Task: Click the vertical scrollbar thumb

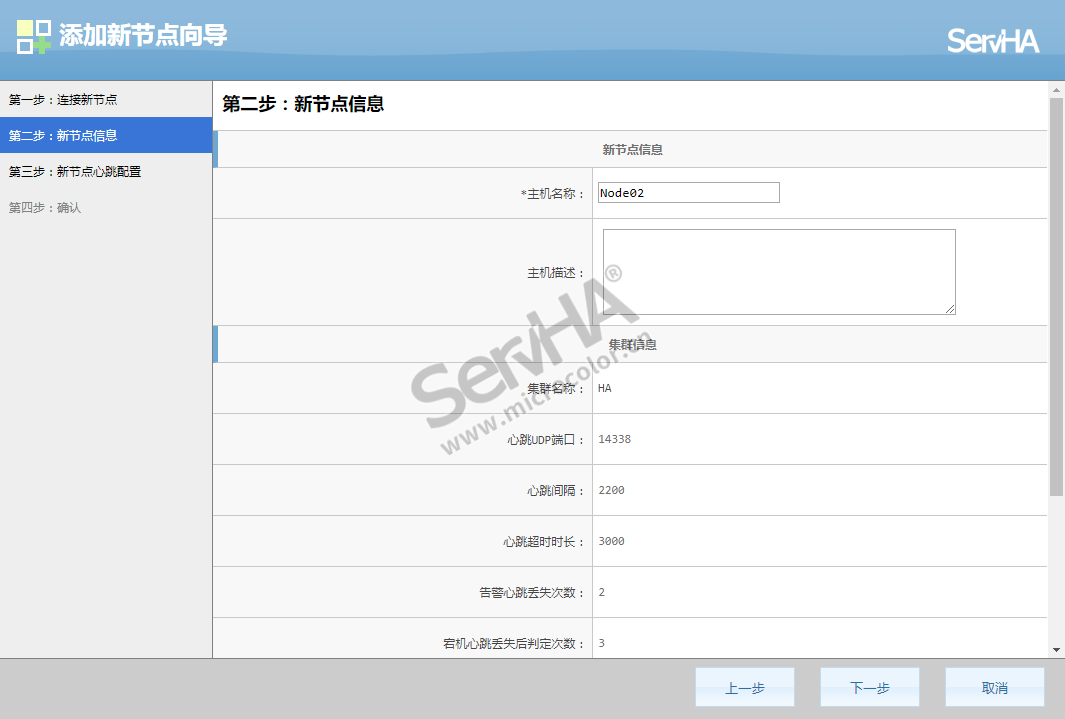Action: (1056, 295)
